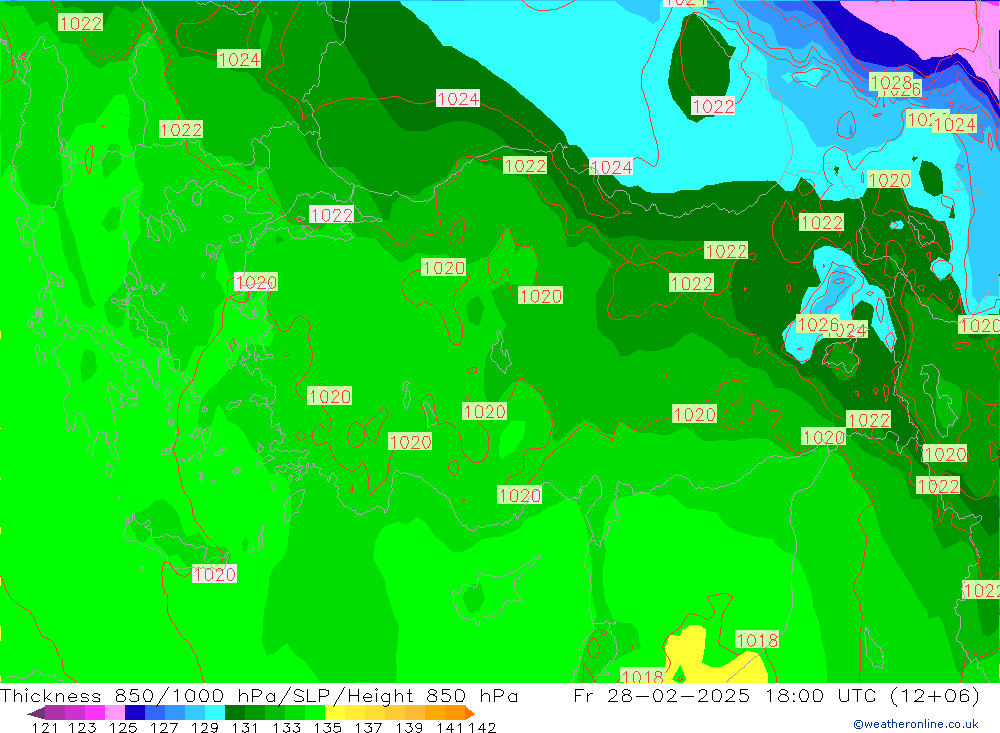This screenshot has height=733, width=1000.
Task: Click the purple left arrow end of legend
Action: tap(36, 713)
